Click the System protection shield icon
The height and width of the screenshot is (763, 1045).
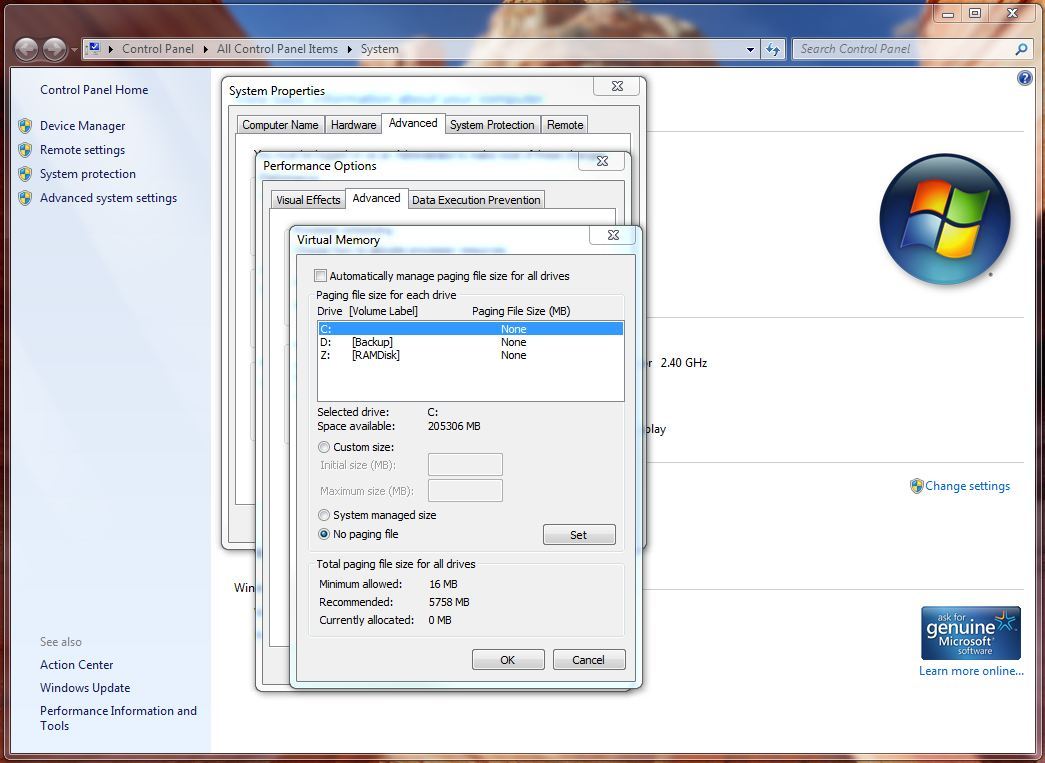25,174
